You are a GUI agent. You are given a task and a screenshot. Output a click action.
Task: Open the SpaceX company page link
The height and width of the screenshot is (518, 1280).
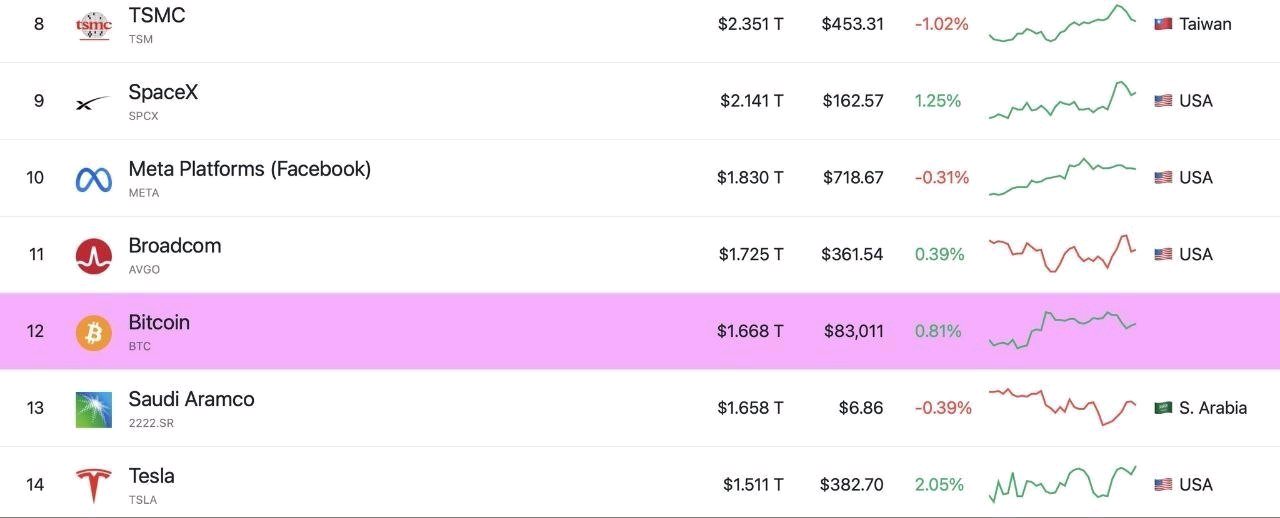[x=163, y=92]
